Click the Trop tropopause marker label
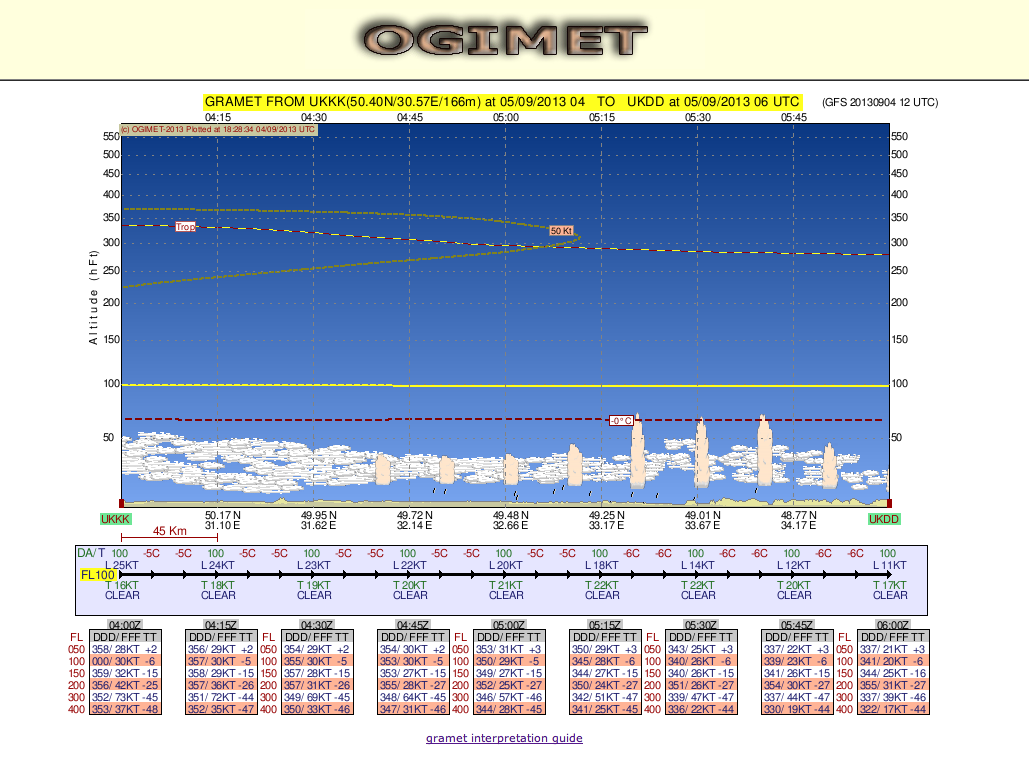The width and height of the screenshot is (1029, 772). coord(186,227)
